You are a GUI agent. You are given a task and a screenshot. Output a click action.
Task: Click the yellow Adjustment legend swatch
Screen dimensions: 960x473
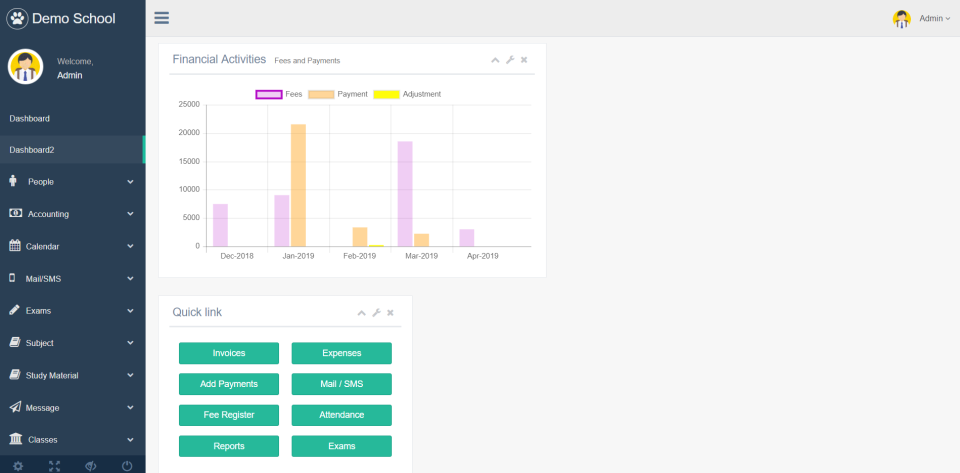386,94
